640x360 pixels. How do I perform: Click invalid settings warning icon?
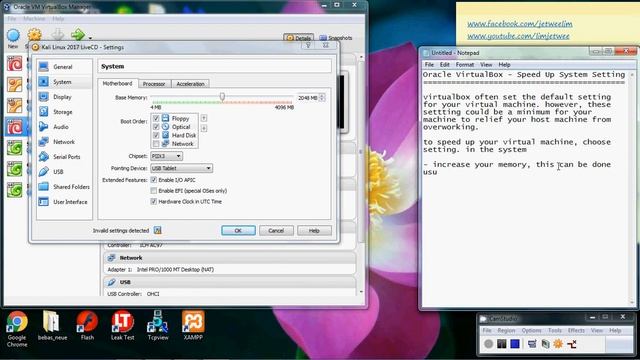pos(158,231)
